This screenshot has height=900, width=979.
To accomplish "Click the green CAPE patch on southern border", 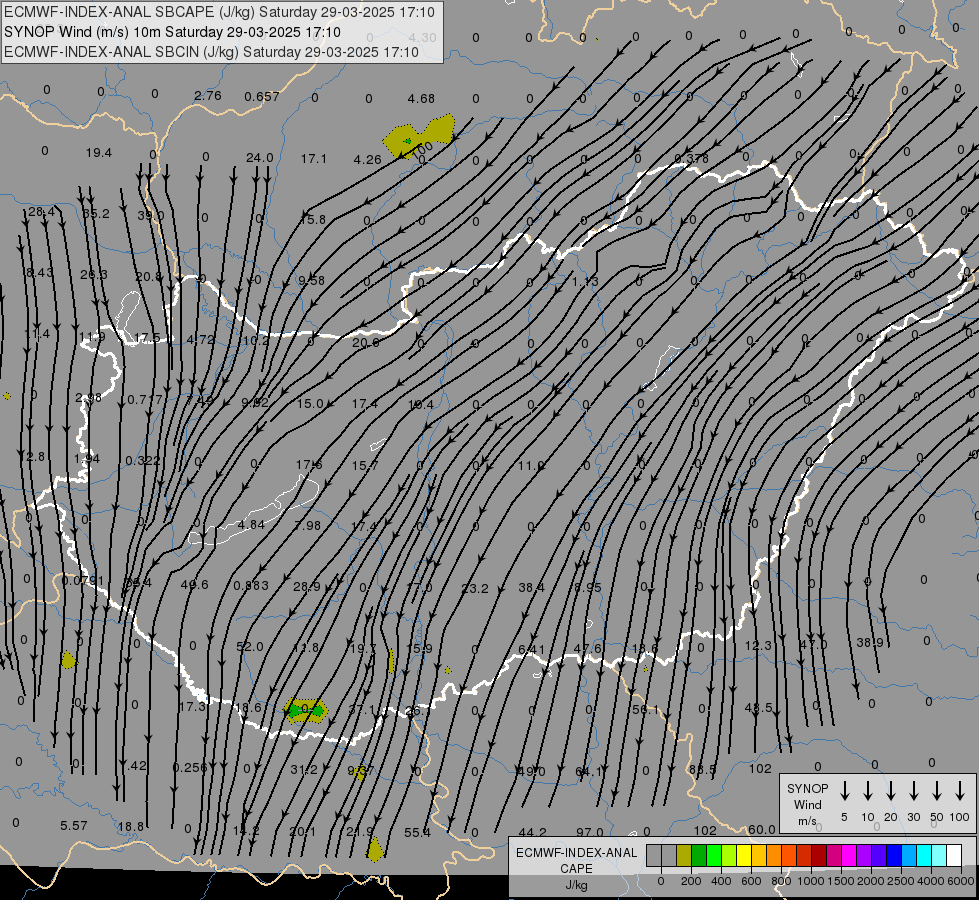I will tap(306, 711).
